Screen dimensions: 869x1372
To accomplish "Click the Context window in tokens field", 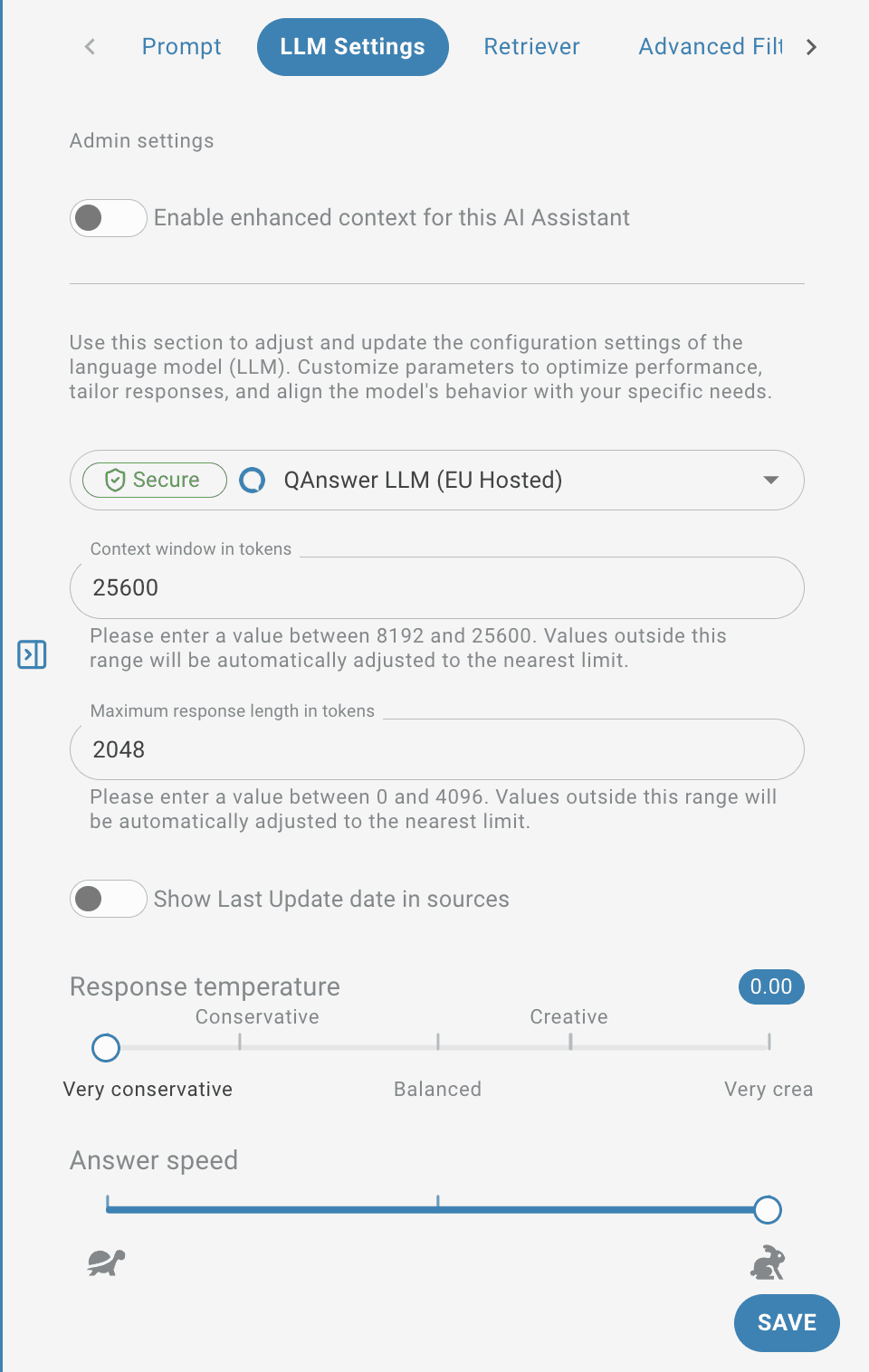I will (437, 587).
